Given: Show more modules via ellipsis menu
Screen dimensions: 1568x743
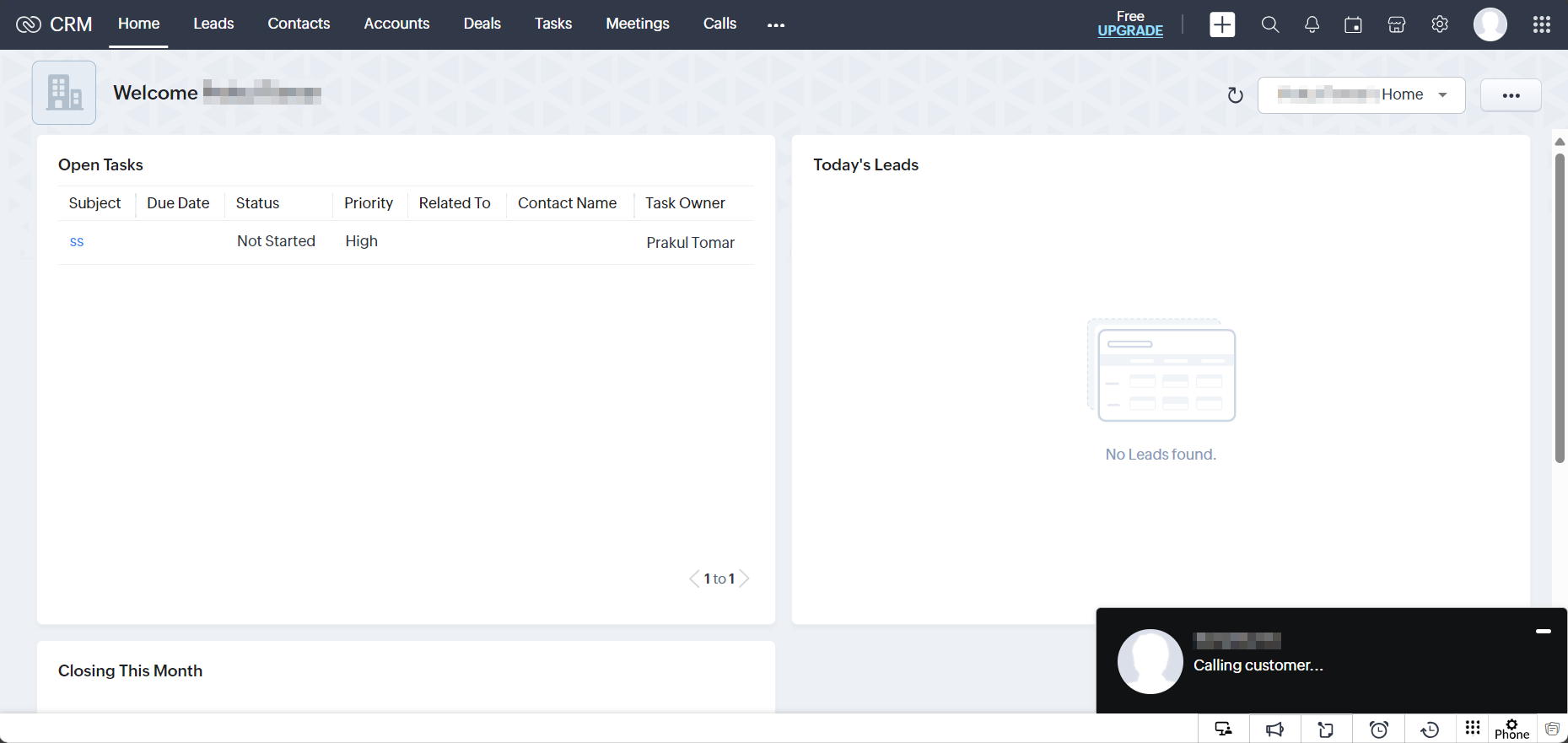Looking at the screenshot, I should click(x=776, y=24).
